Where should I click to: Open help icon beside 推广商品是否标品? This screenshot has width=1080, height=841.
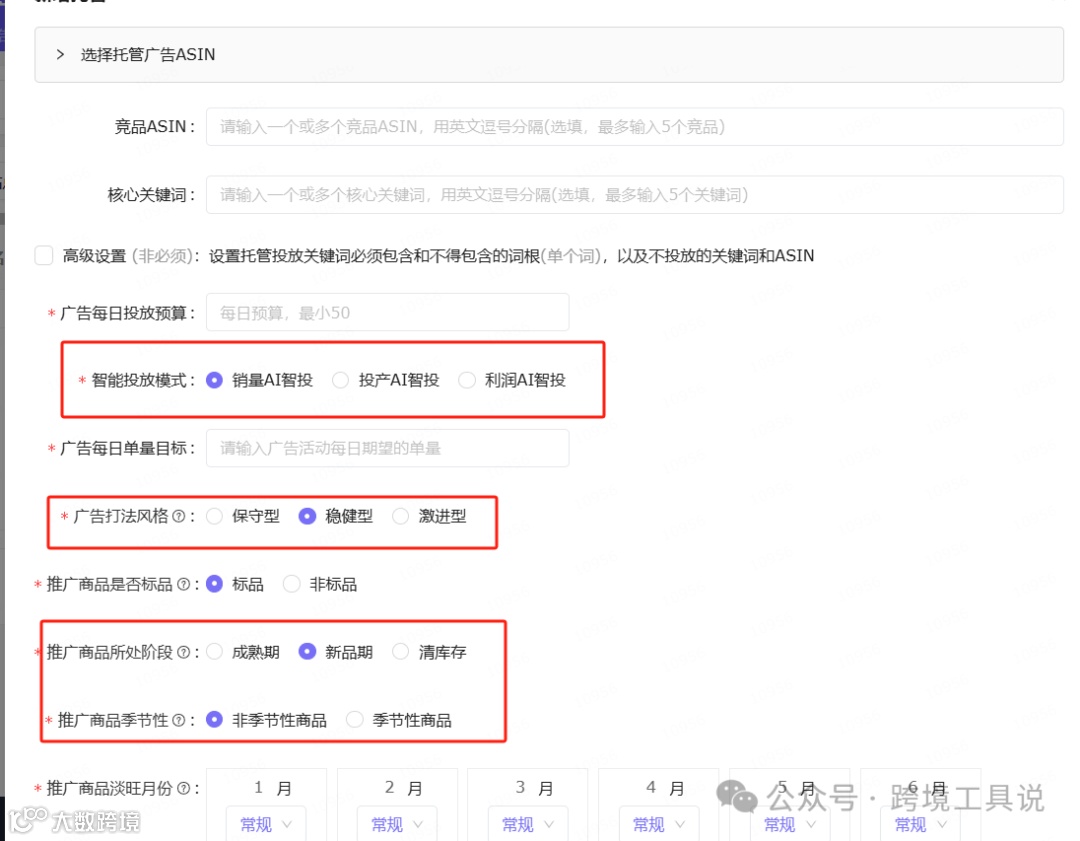pos(183,584)
